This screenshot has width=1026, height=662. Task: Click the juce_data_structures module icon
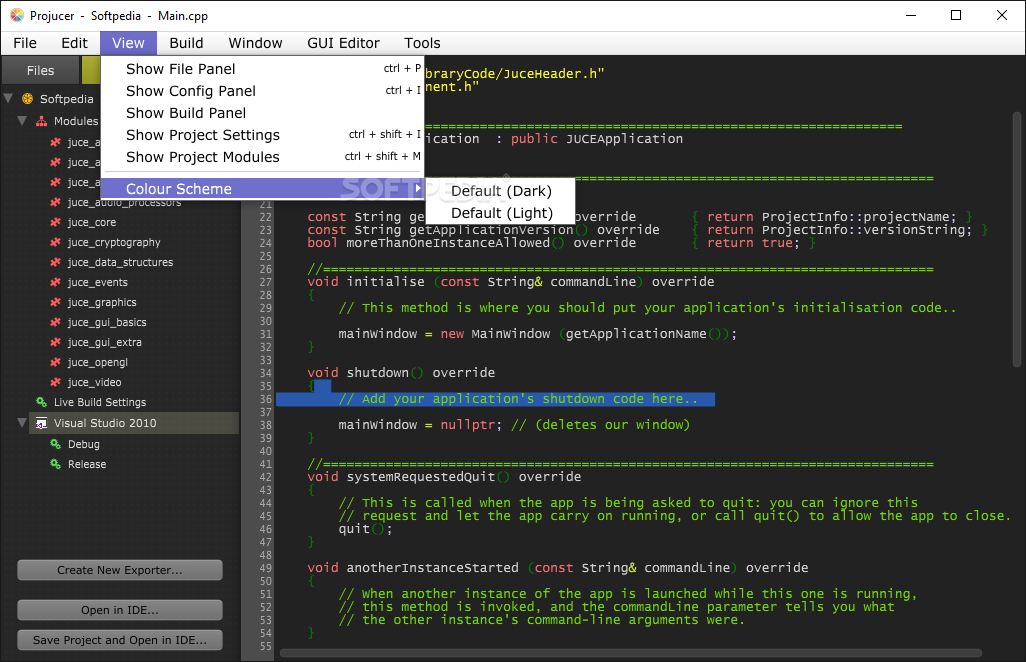(x=56, y=262)
